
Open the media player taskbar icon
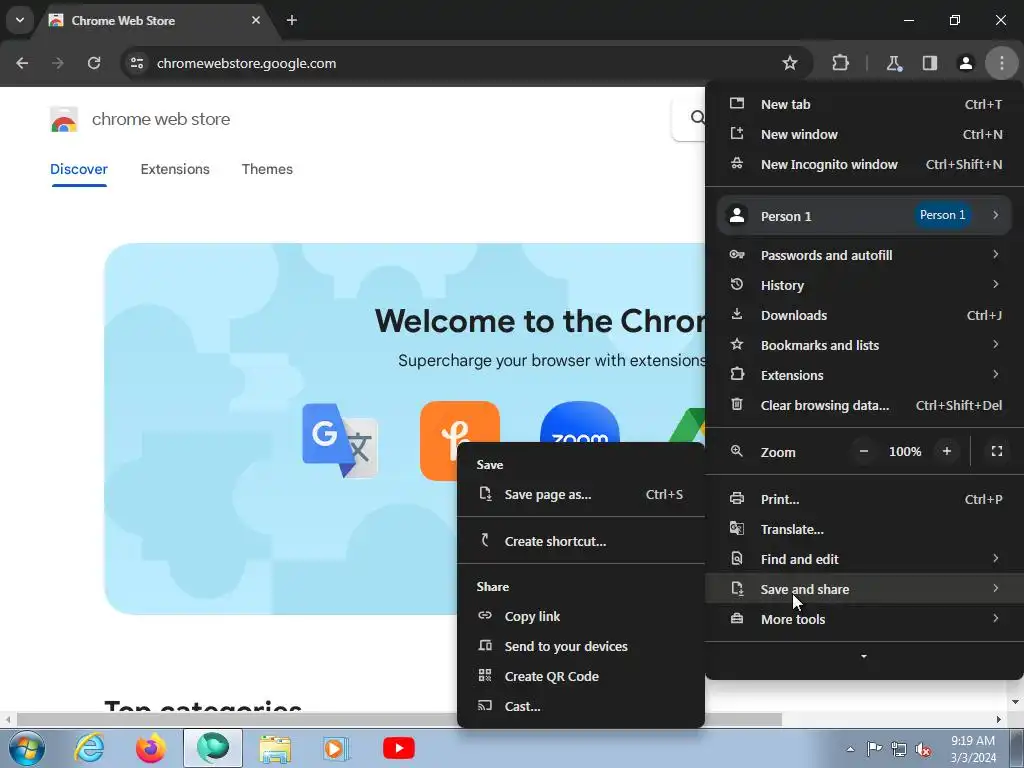(x=337, y=748)
